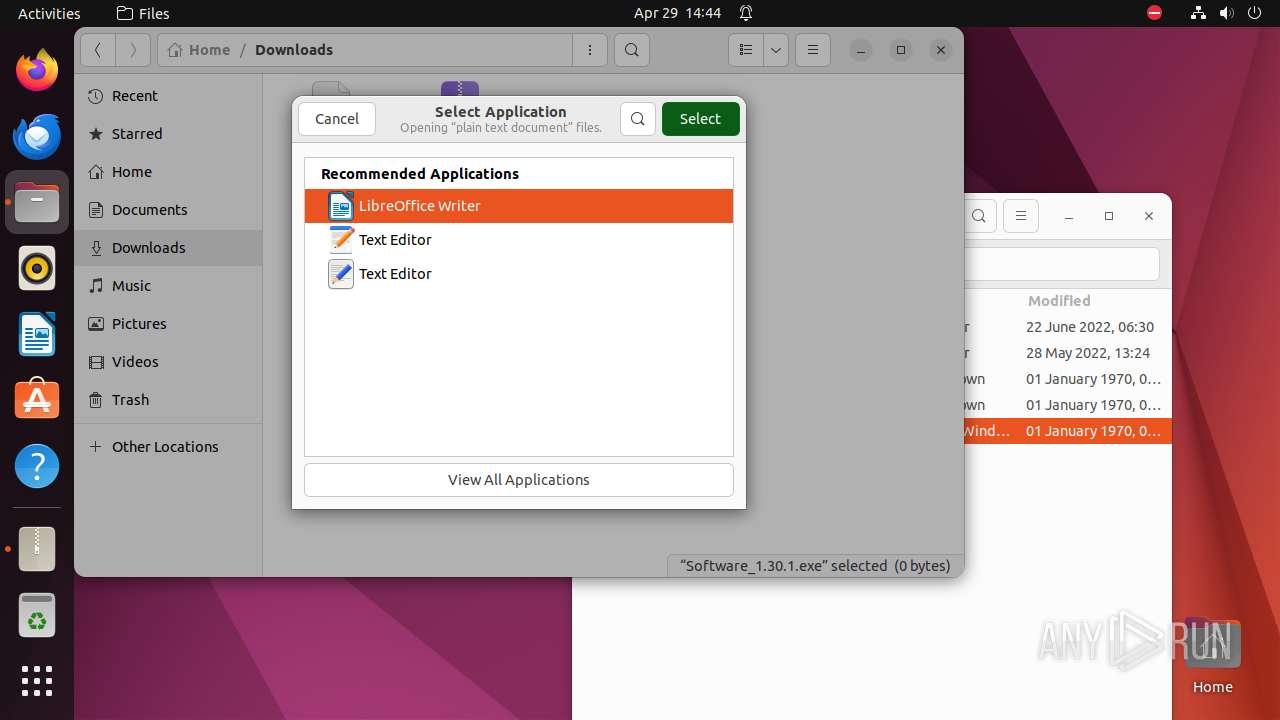Click Downloads in the path bar

pos(294,50)
